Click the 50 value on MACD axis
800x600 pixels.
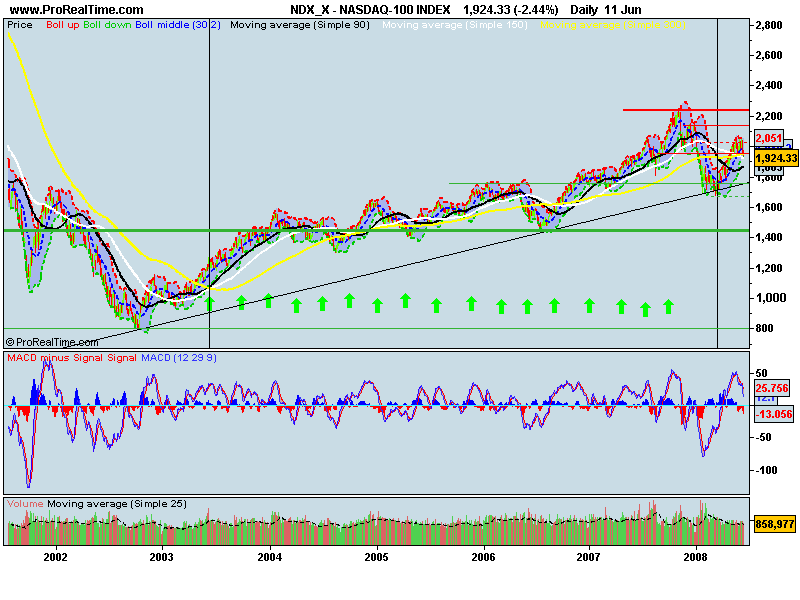761,373
